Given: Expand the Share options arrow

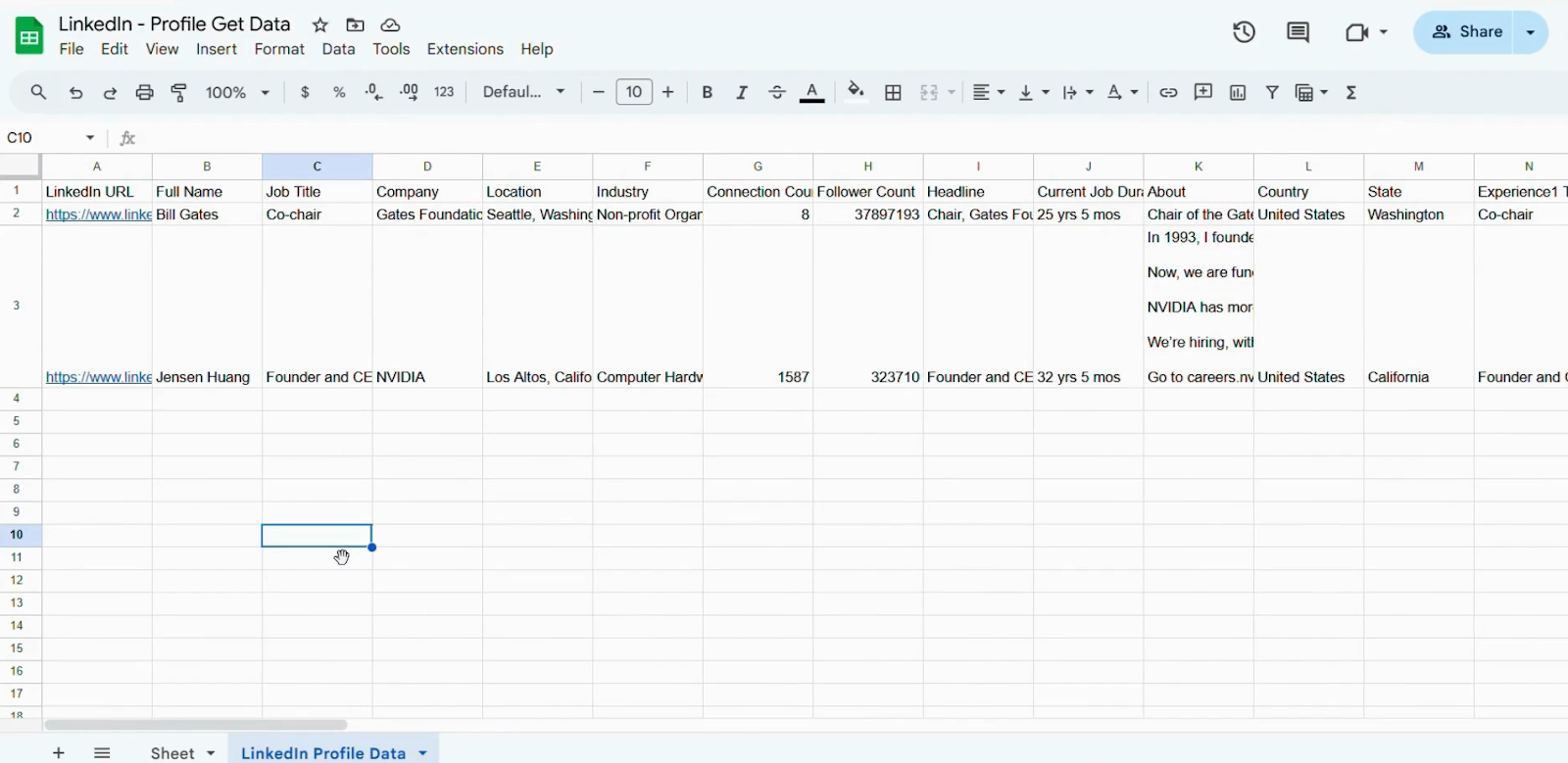Looking at the screenshot, I should (1531, 32).
